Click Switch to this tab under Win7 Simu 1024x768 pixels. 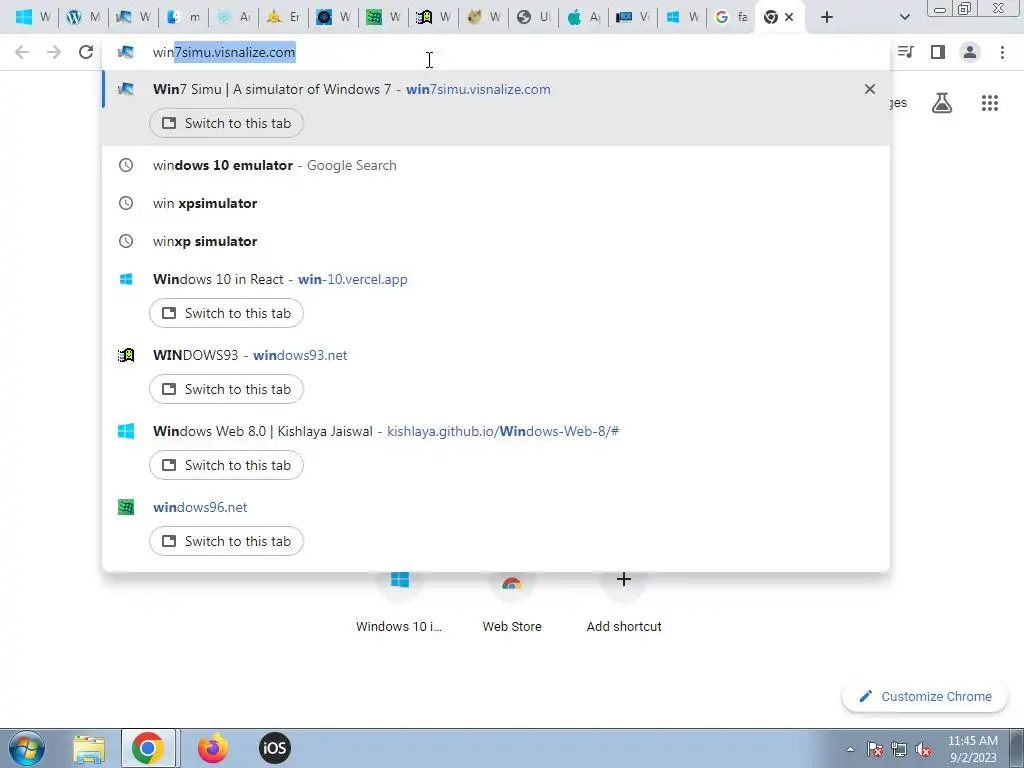pos(227,123)
